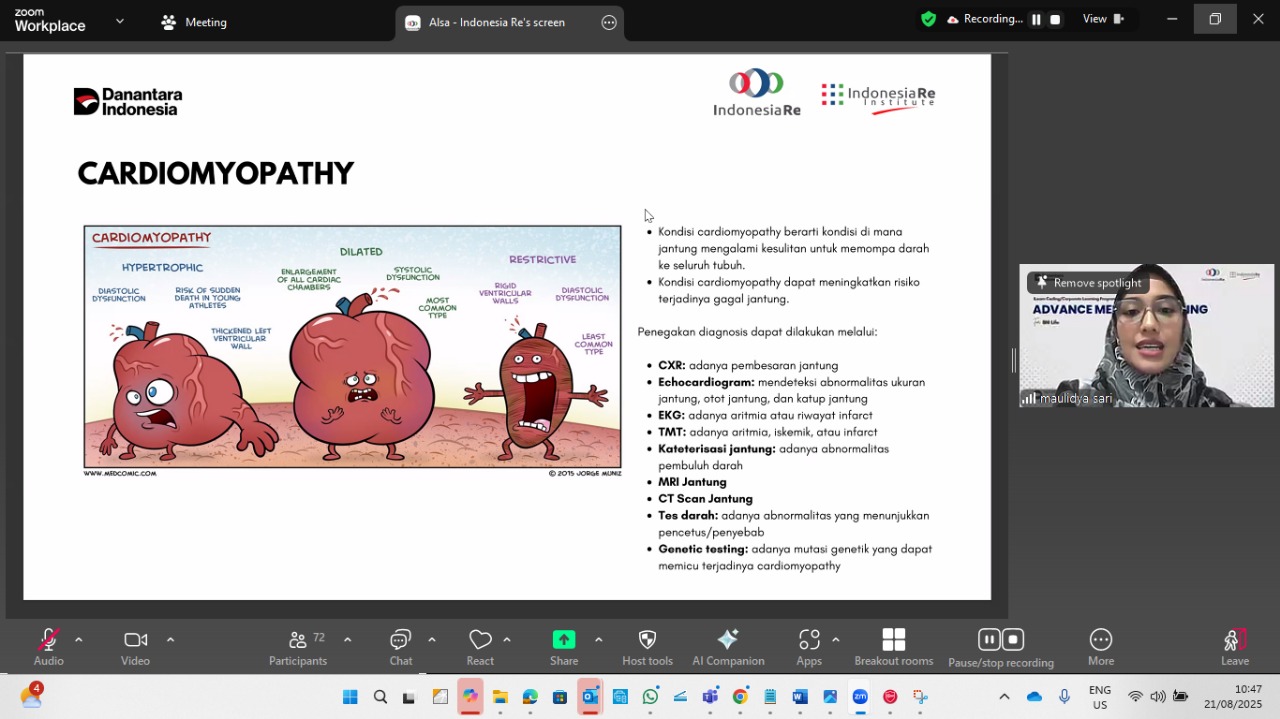Select the Alsa - Indonesia Re's screen tab
The height and width of the screenshot is (719, 1280).
[496, 22]
